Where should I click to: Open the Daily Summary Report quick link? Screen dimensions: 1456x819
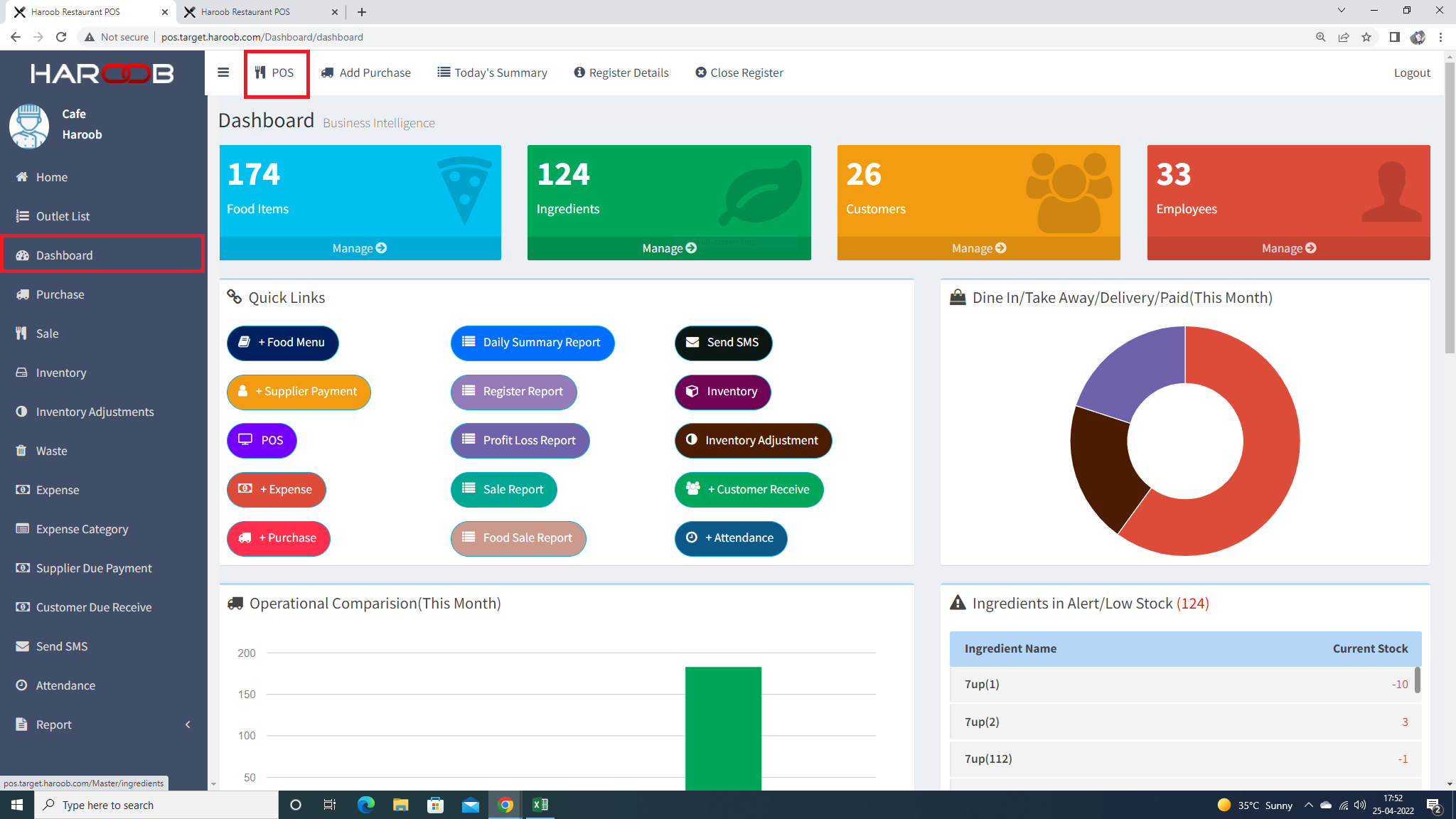pyautogui.click(x=532, y=343)
